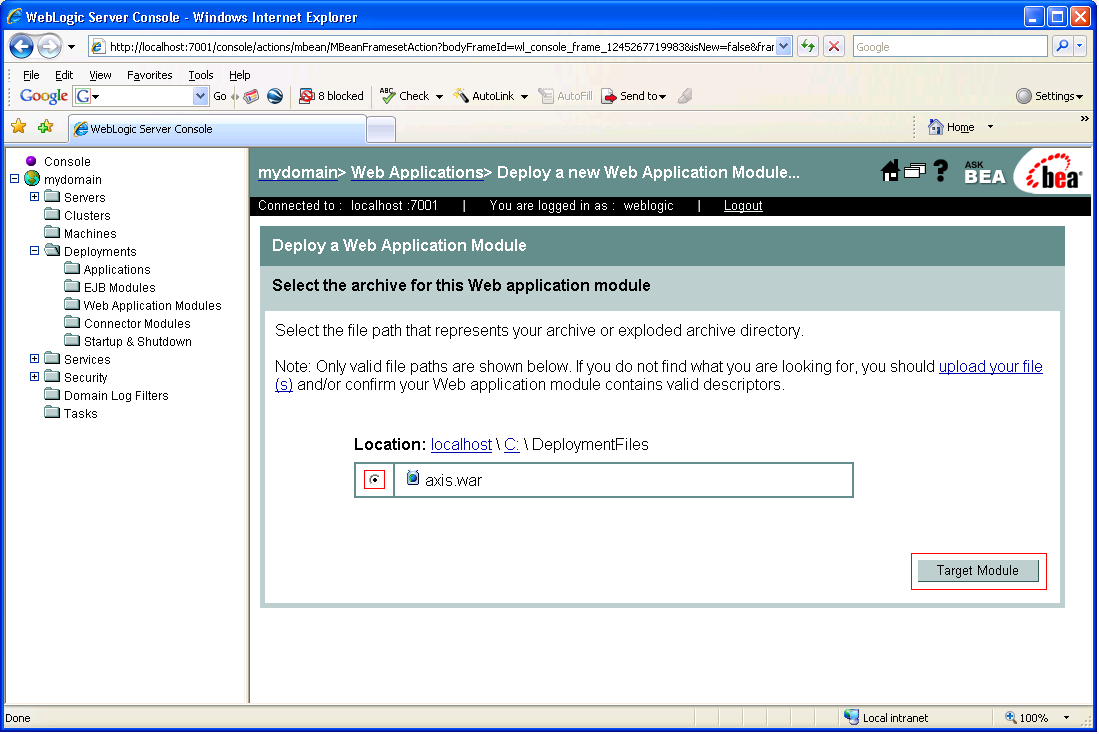Click the Home icon in the console banner
1099x734 pixels.
coord(890,171)
